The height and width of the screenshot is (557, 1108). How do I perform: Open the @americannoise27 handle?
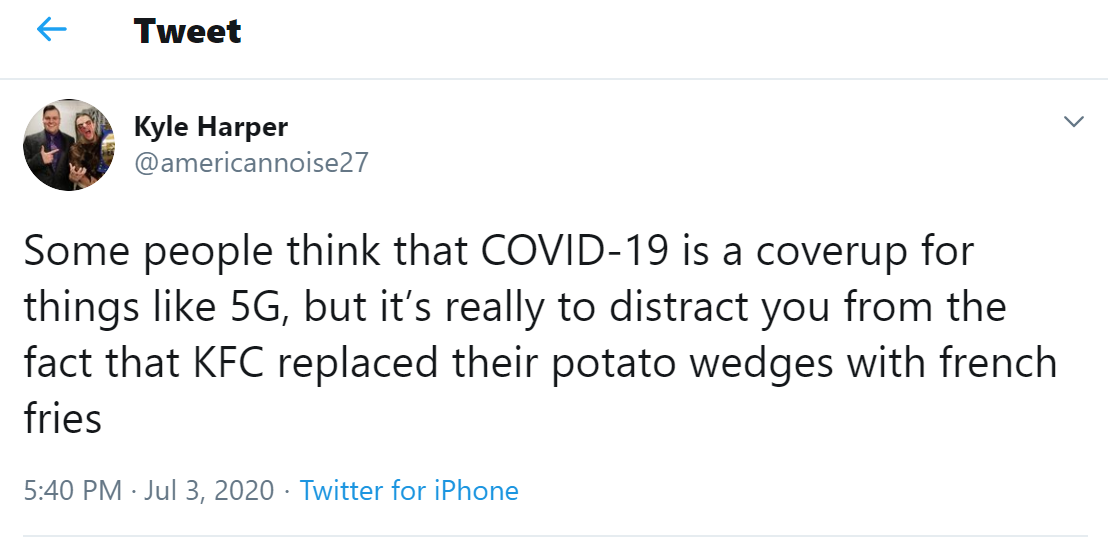click(x=251, y=162)
